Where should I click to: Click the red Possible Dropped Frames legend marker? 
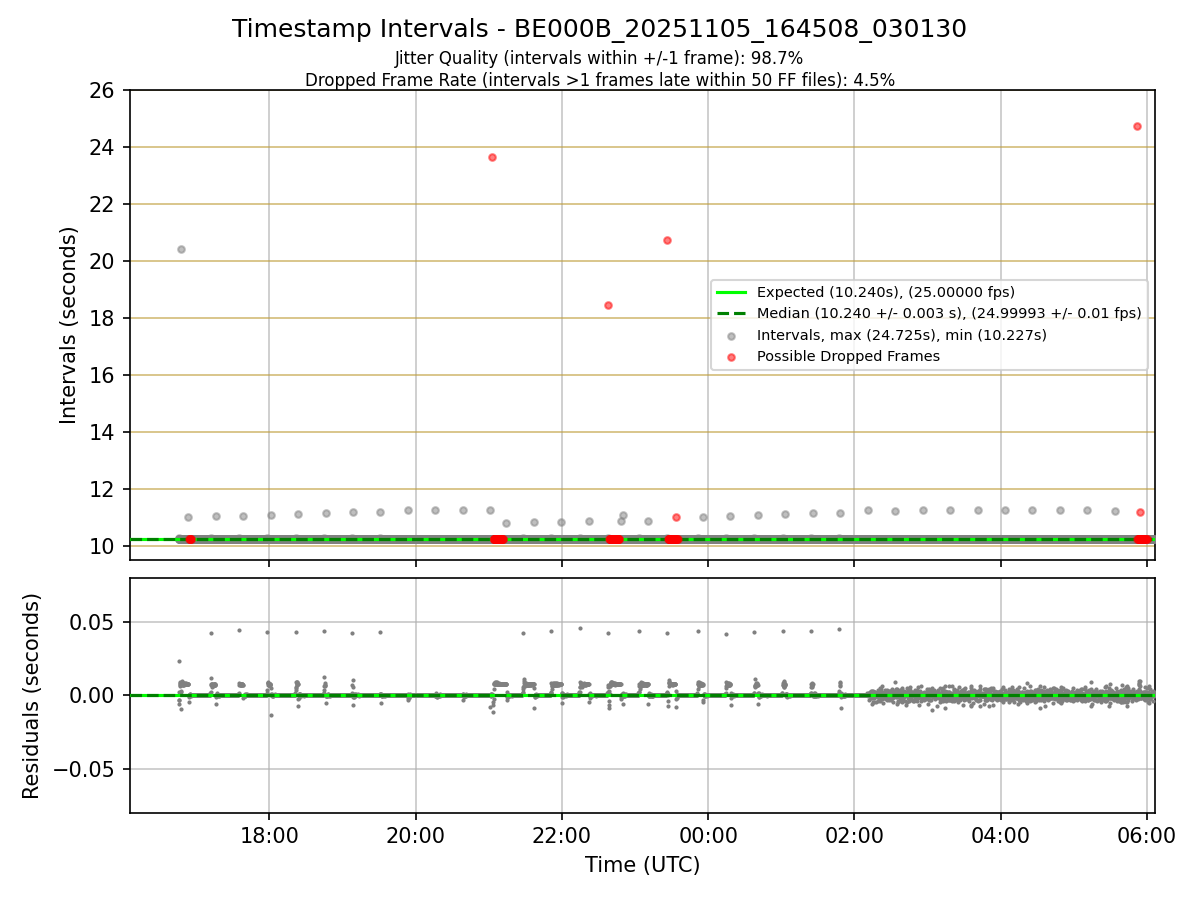click(733, 356)
